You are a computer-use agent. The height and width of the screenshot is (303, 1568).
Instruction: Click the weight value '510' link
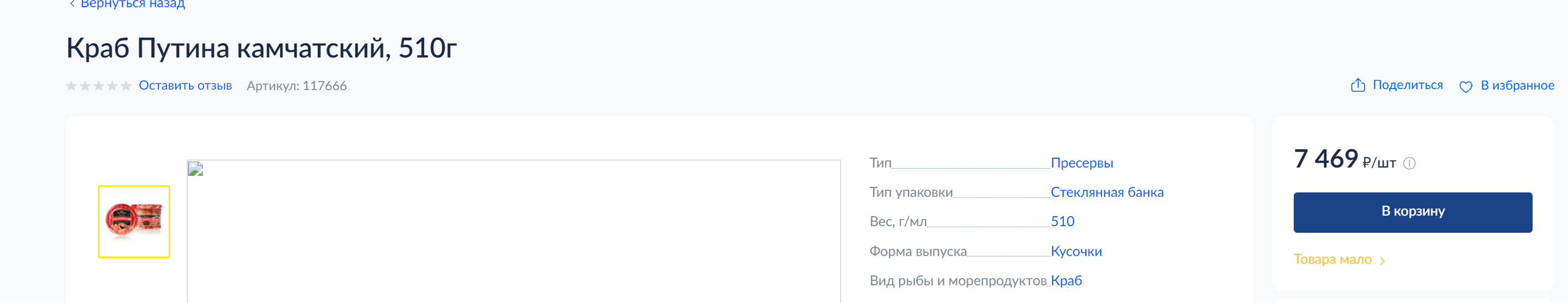(1062, 222)
